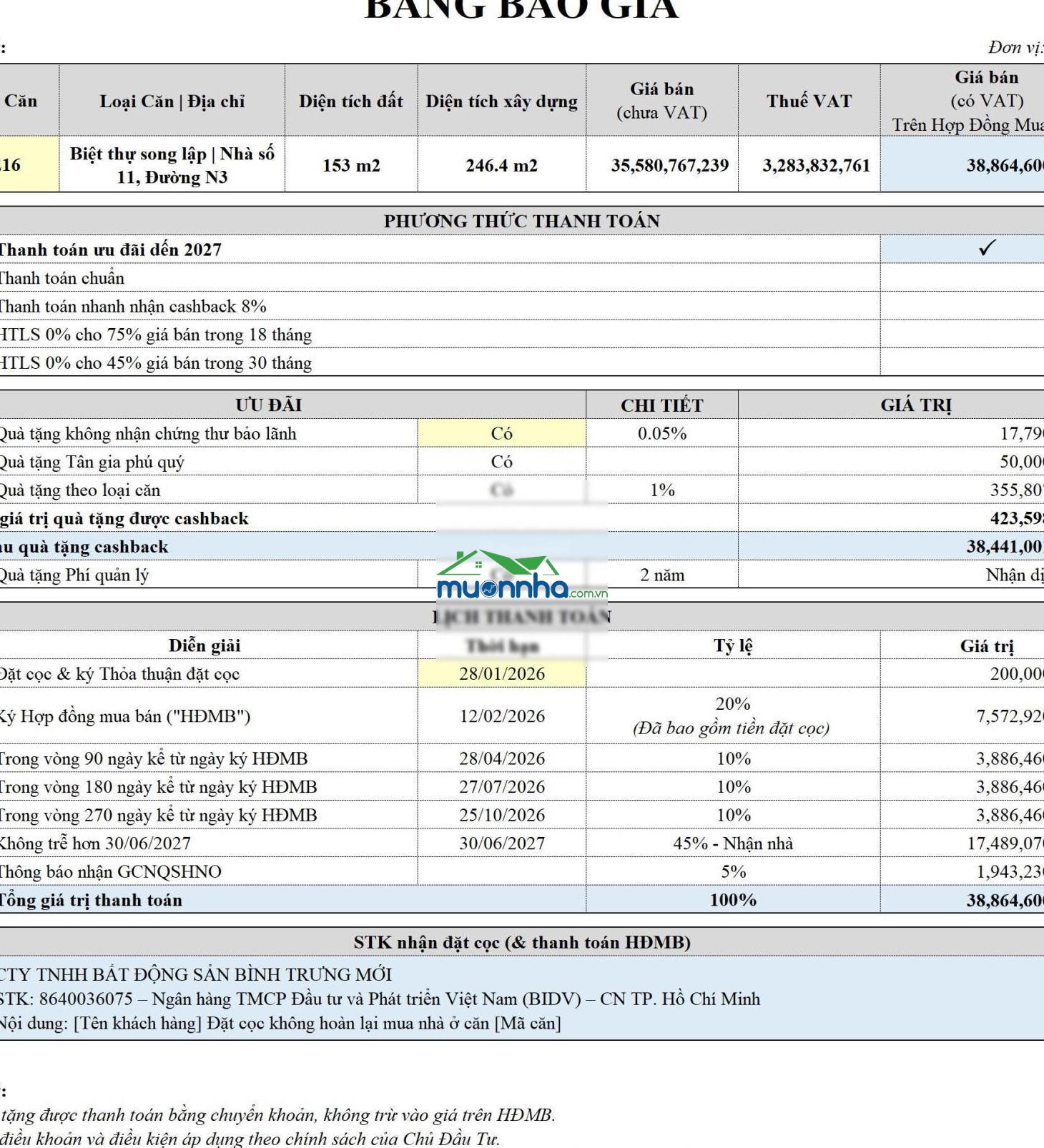Screen dimensions: 1044x1148
Task: Click the "10%" rate in the 25/10/2026 row
Action: pyautogui.click(x=734, y=815)
